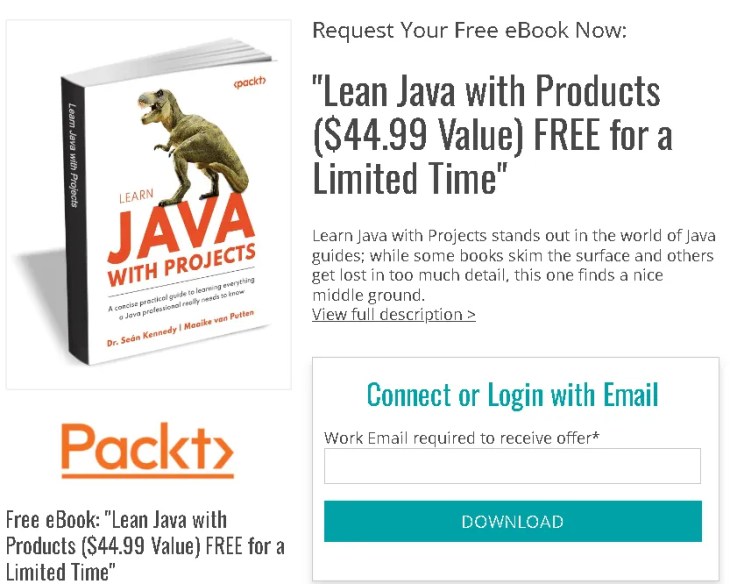
Task: Click the arrow in View full description
Action: pos(471,315)
